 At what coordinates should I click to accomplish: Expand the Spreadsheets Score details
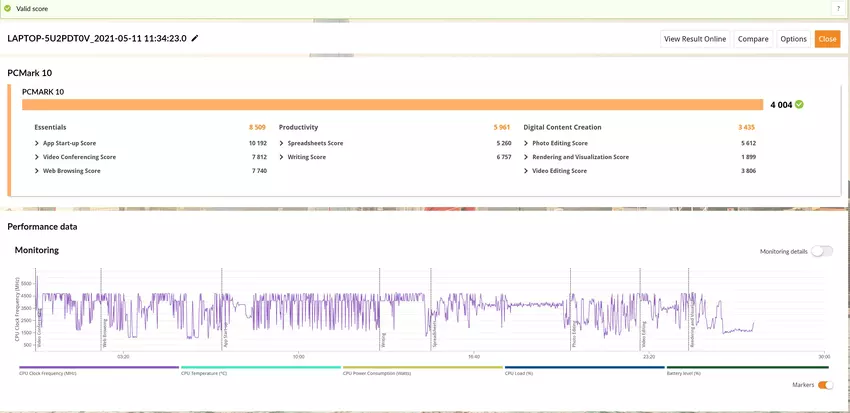click(x=282, y=143)
